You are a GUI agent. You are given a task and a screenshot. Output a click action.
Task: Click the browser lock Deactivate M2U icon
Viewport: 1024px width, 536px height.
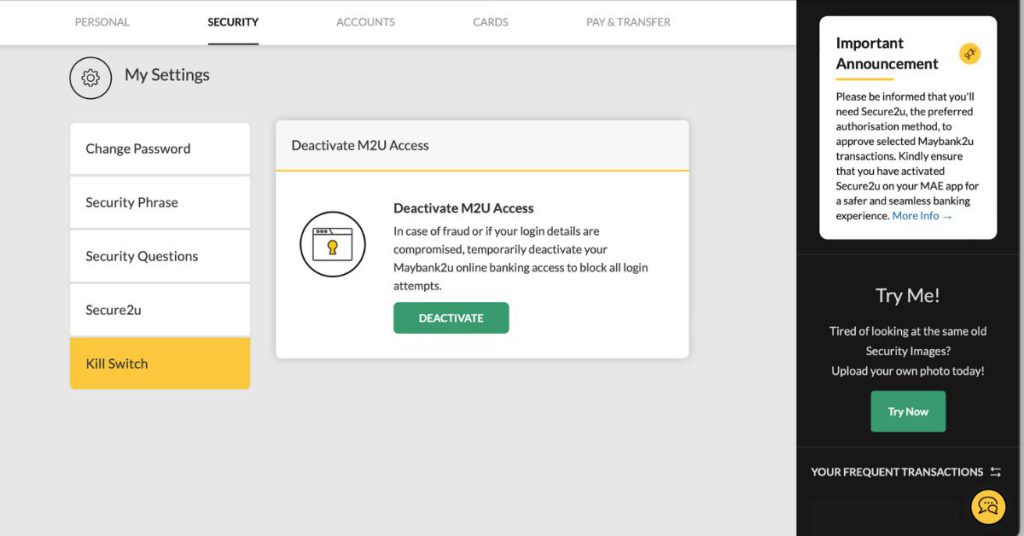pyautogui.click(x=332, y=244)
